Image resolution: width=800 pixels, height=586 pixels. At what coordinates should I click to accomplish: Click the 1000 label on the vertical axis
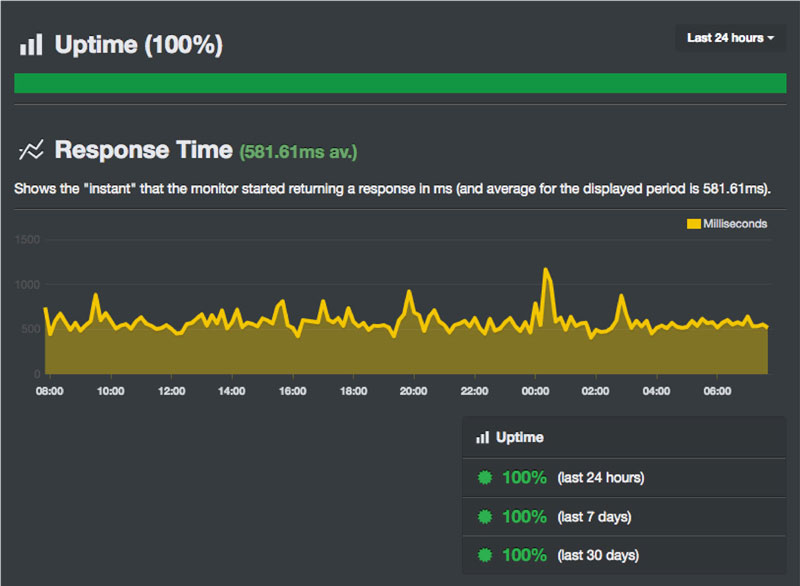pyautogui.click(x=28, y=285)
